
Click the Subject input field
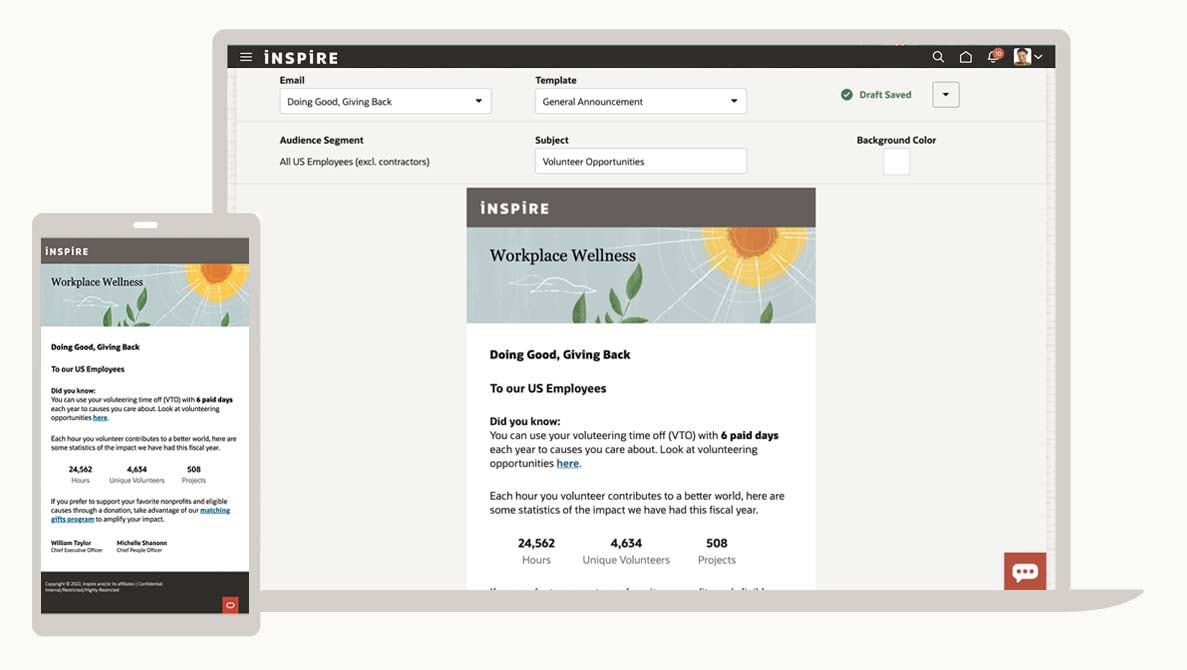coord(640,161)
